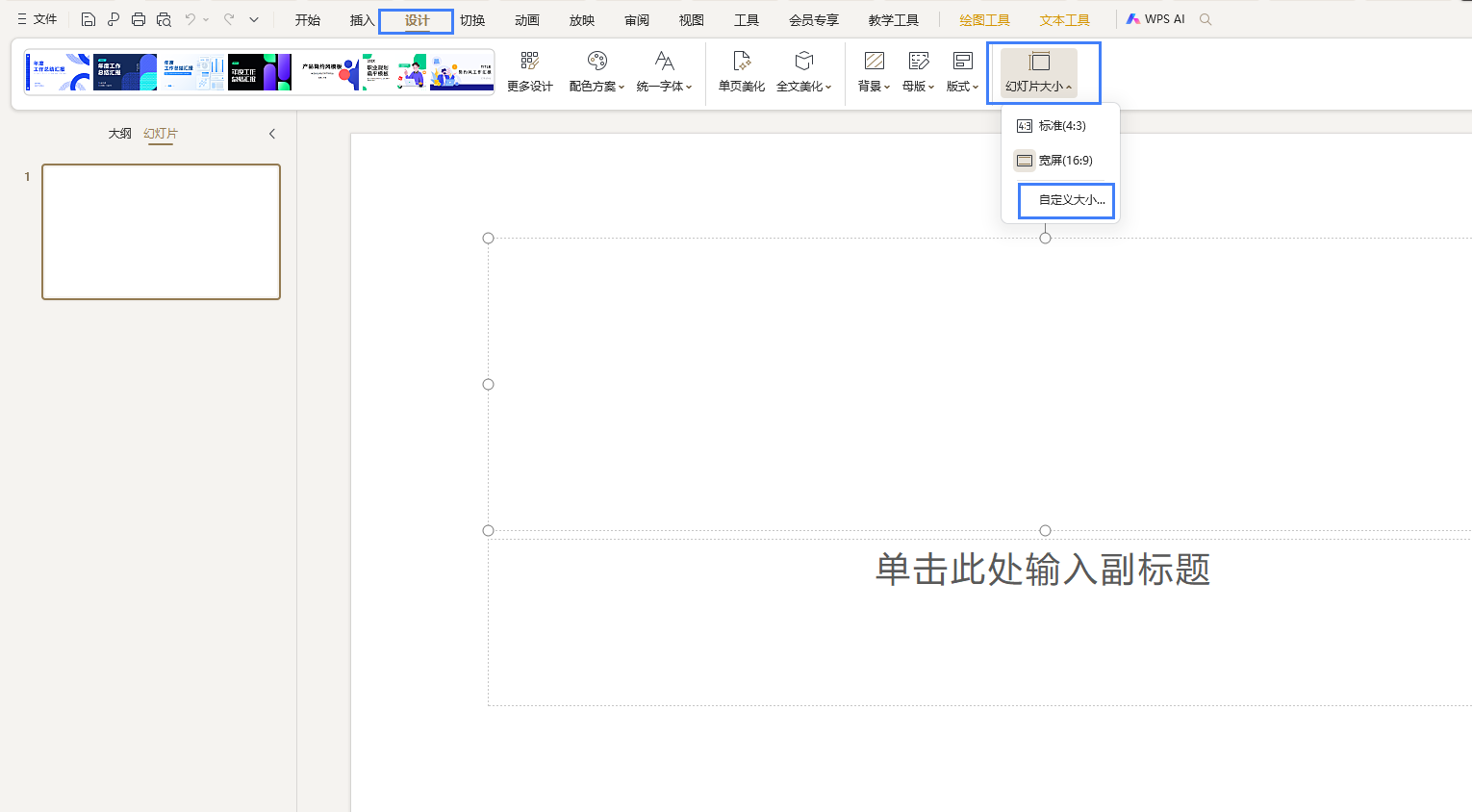The image size is (1472, 812).
Task: Collapse the slide panel with the left chevron
Action: click(x=272, y=134)
